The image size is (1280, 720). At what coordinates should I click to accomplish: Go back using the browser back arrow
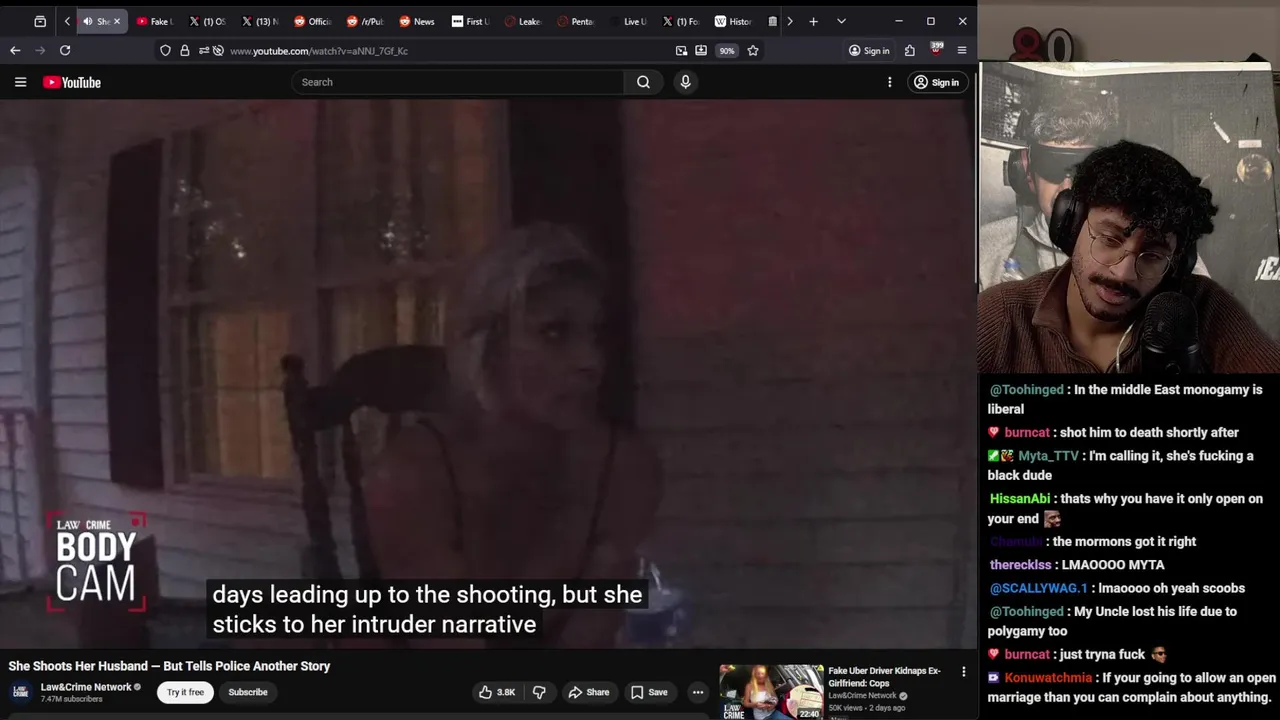(15, 50)
